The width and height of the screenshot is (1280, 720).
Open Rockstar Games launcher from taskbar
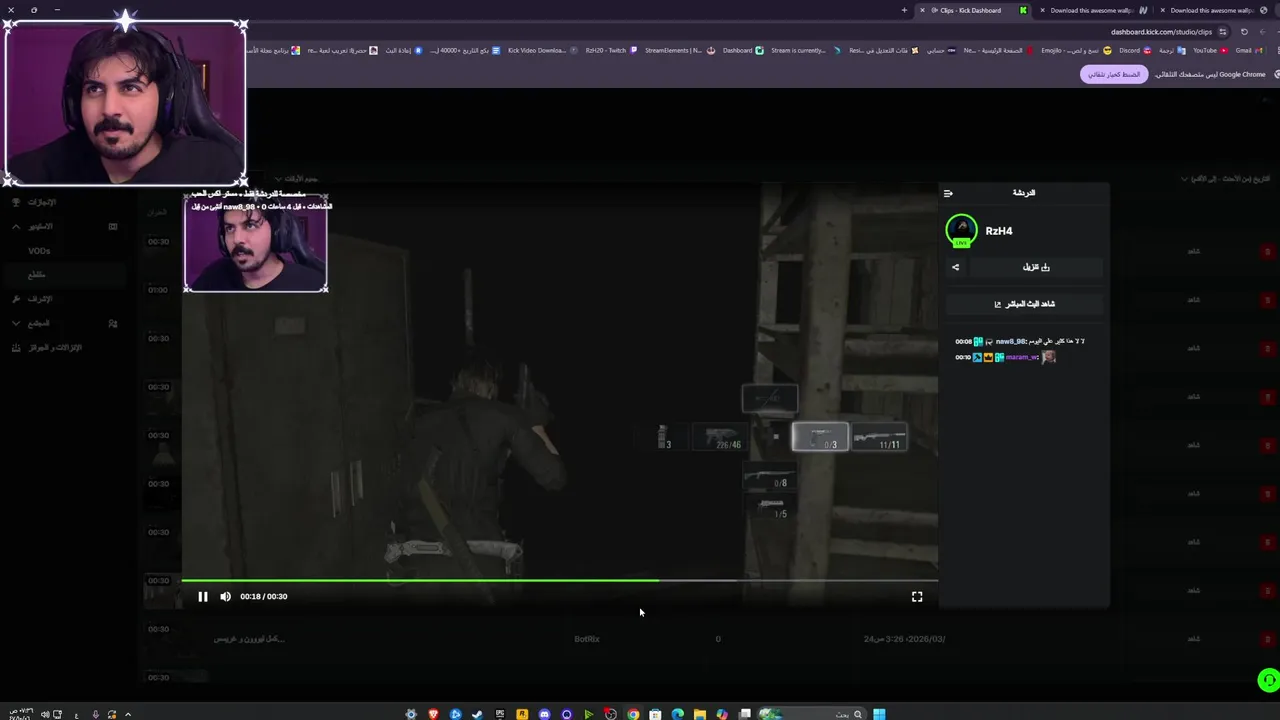tap(522, 713)
